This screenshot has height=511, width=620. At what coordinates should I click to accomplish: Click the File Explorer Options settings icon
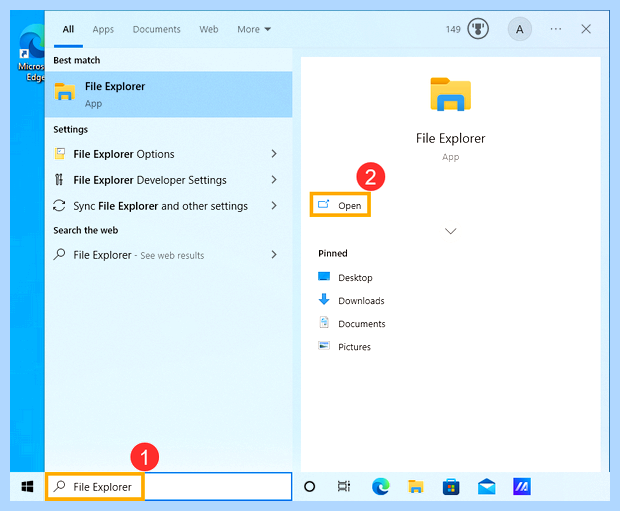click(60, 153)
